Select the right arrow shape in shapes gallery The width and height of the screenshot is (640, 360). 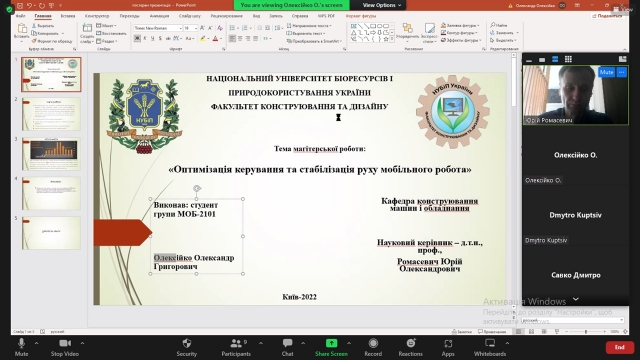tap(373, 33)
